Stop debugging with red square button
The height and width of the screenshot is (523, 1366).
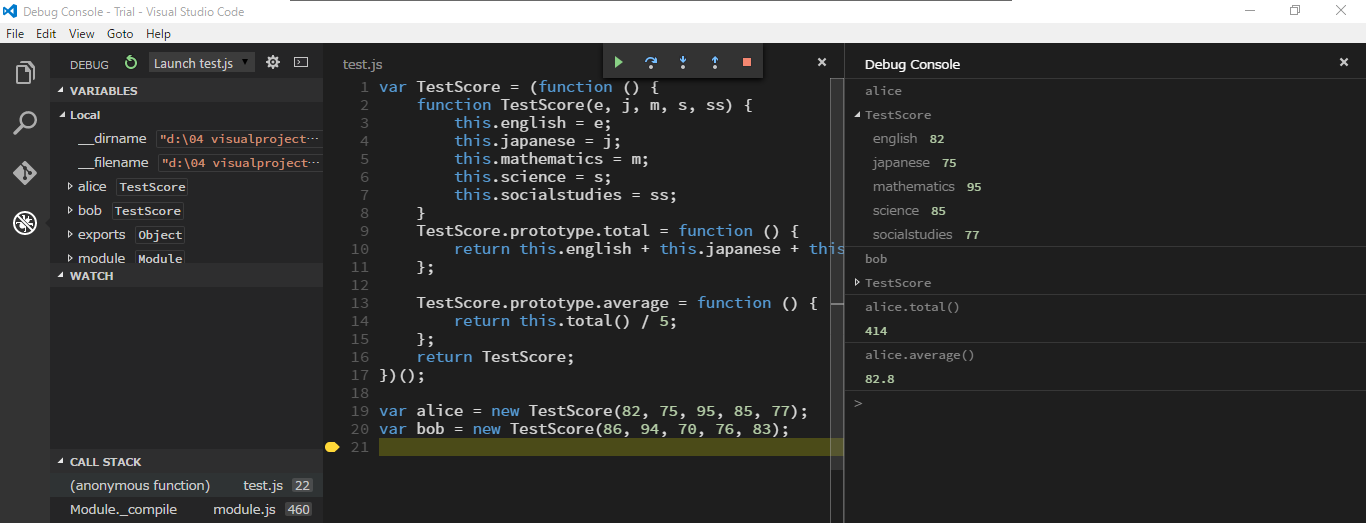[746, 62]
